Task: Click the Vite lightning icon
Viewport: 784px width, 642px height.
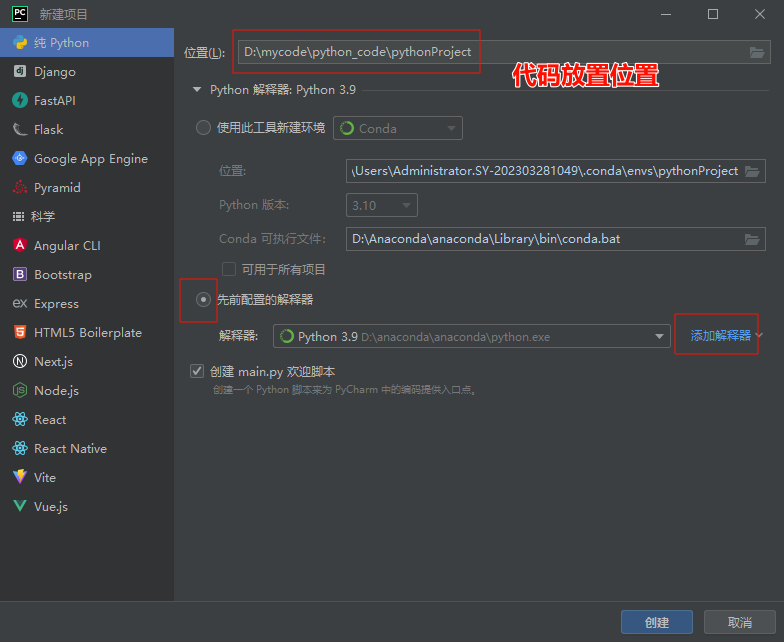Action: point(20,476)
